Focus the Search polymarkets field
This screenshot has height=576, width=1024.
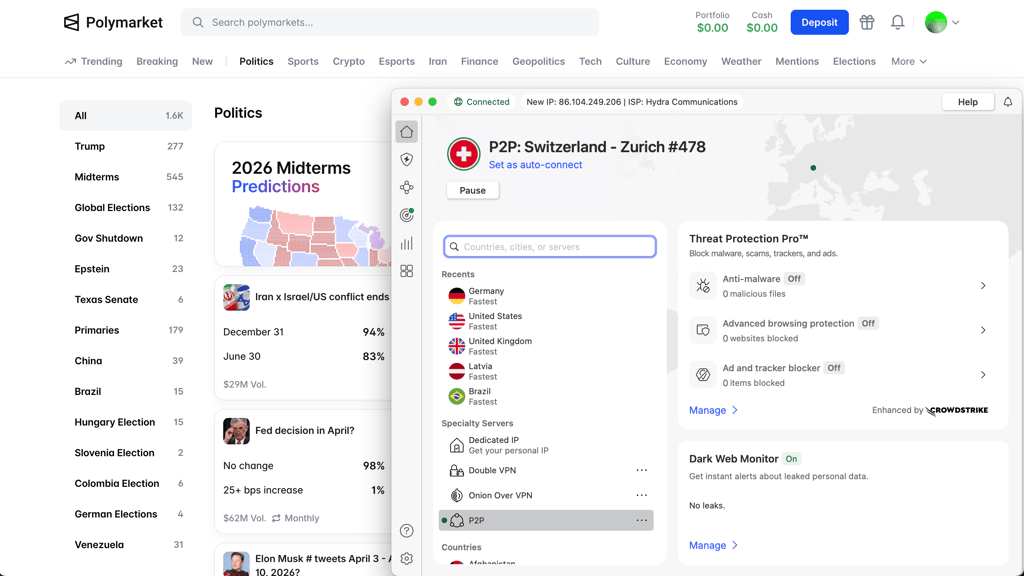pyautogui.click(x=390, y=22)
